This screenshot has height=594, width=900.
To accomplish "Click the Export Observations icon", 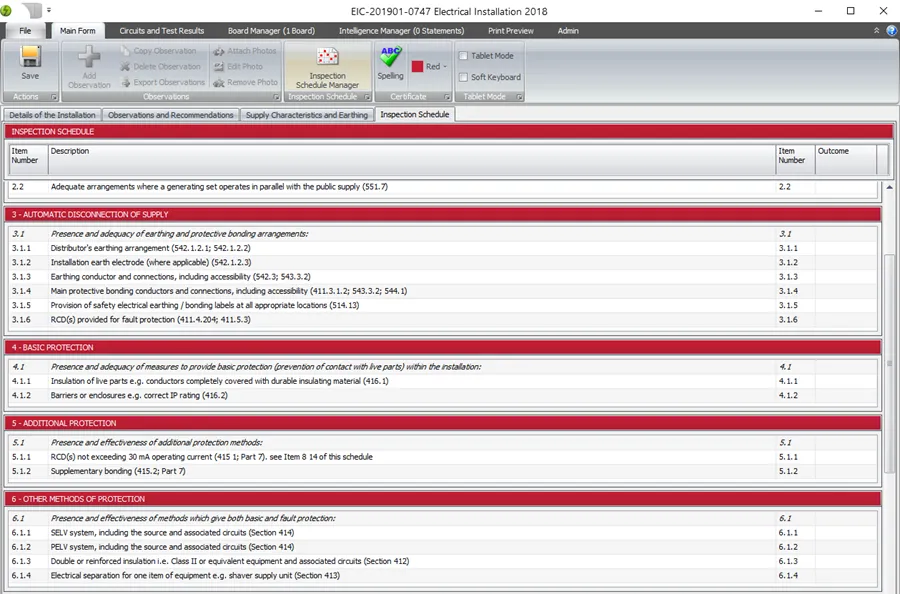I will click(x=126, y=83).
